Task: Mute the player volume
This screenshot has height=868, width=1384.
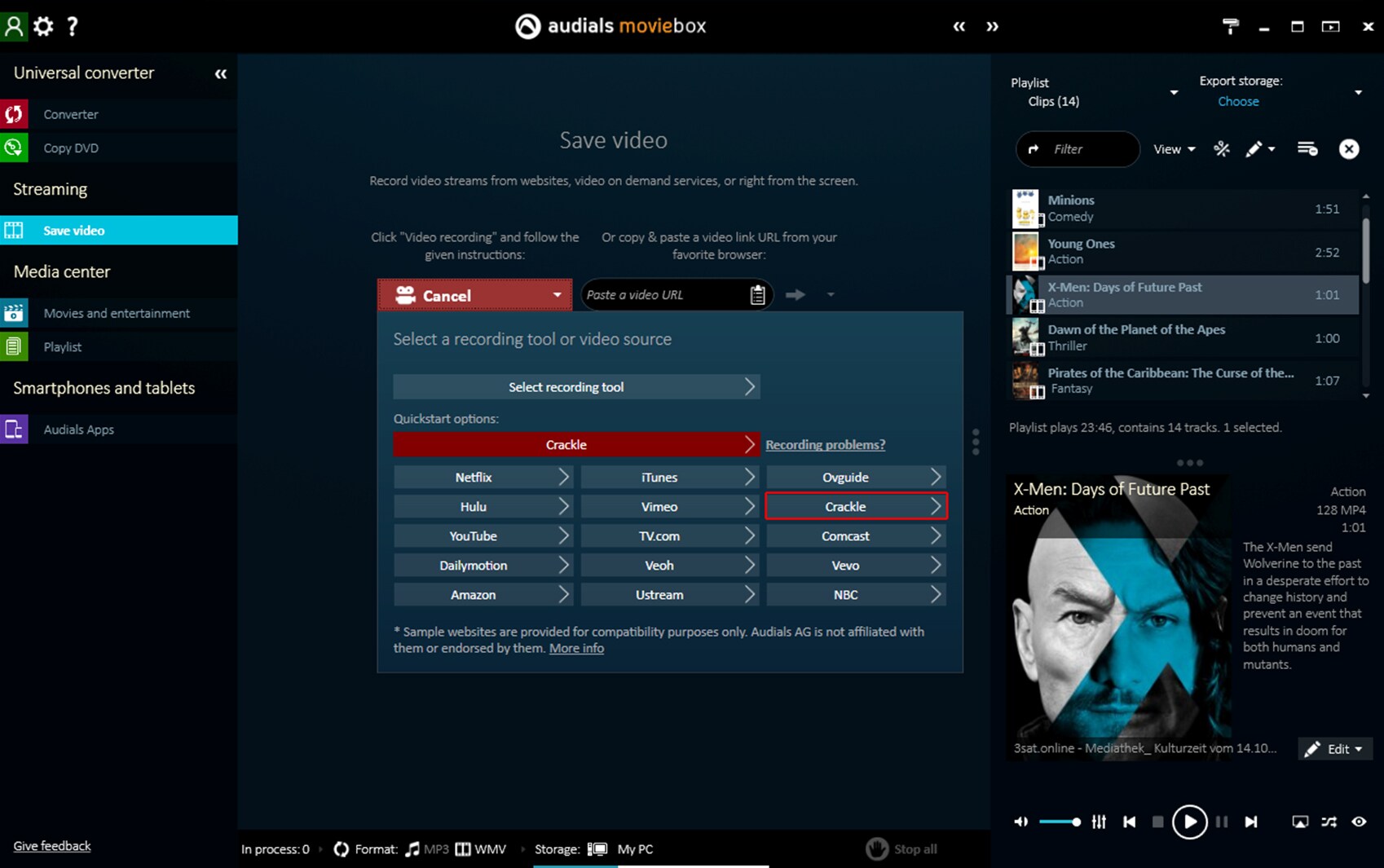Action: pos(1020,822)
